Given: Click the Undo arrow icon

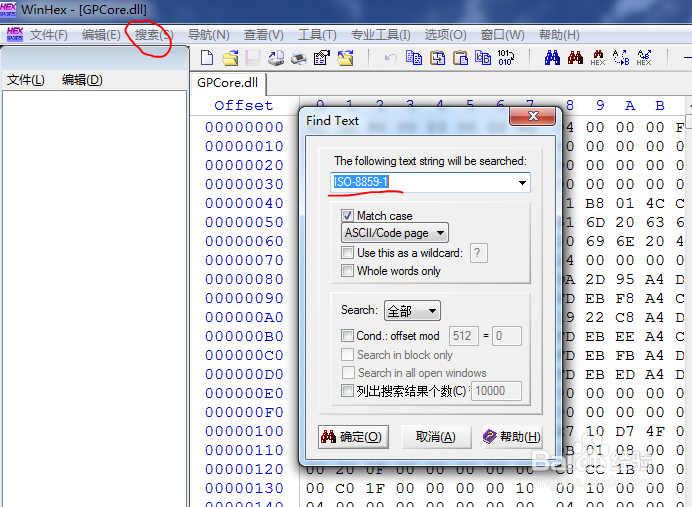Looking at the screenshot, I should [x=391, y=58].
